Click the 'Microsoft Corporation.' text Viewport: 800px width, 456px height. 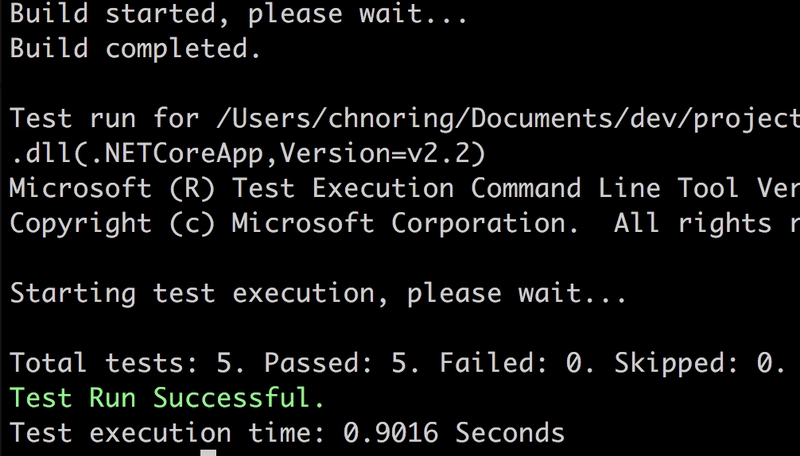406,223
